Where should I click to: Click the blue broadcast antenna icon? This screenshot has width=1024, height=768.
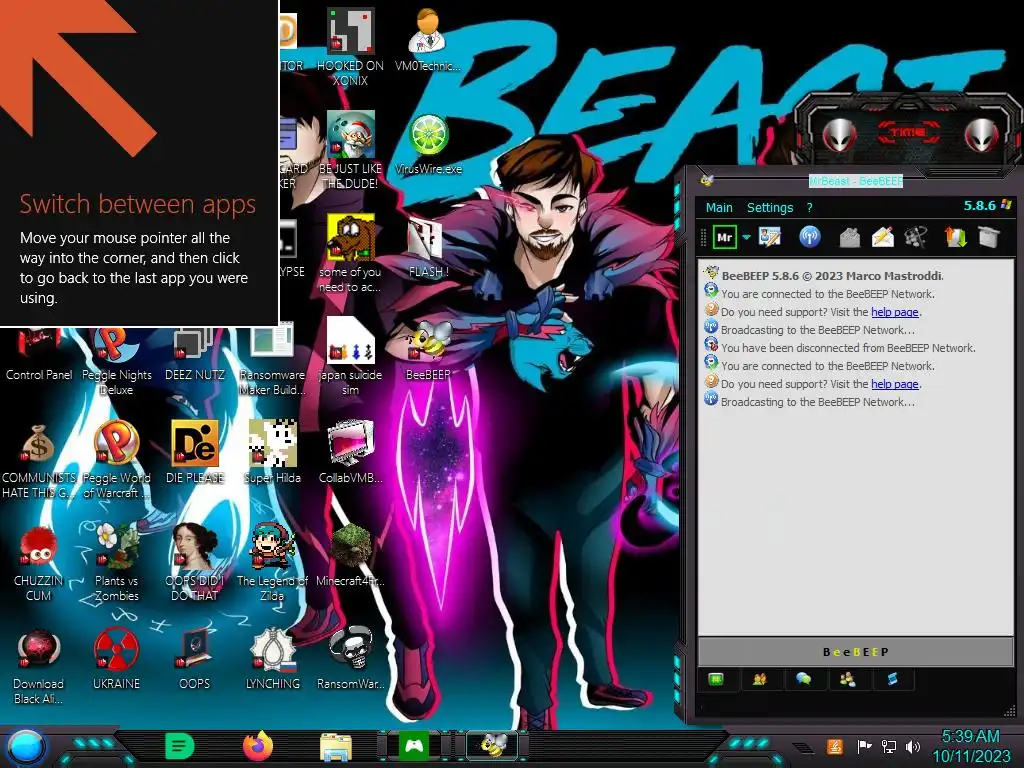click(810, 236)
